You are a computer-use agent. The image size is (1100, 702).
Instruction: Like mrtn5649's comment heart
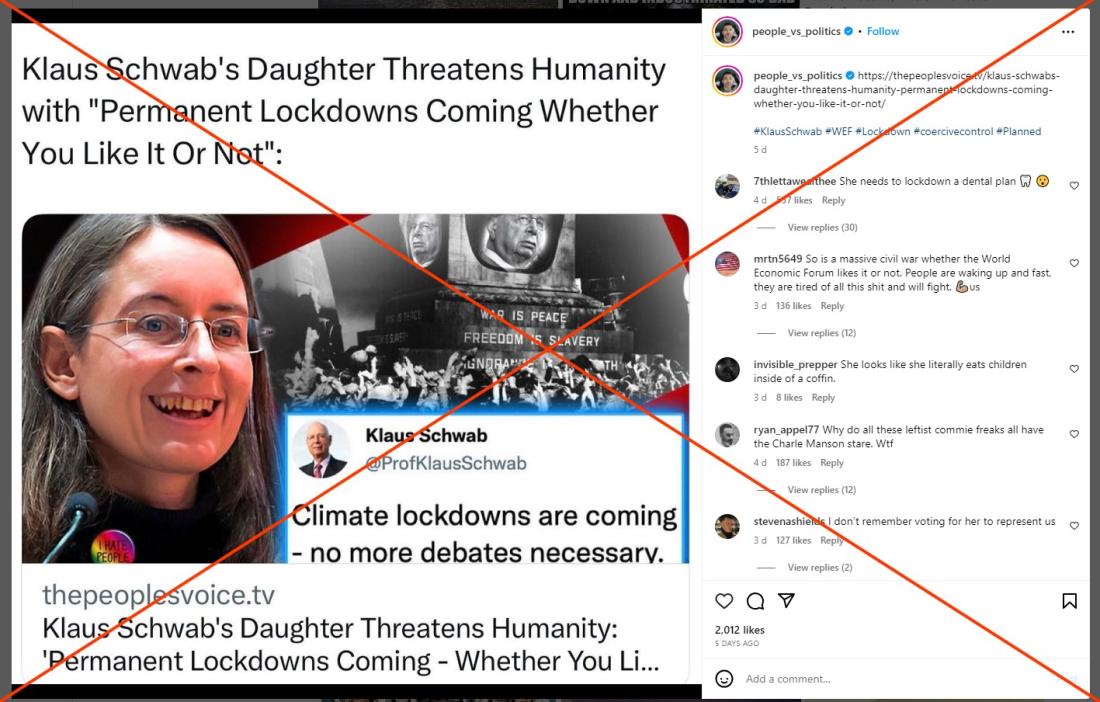[1074, 263]
